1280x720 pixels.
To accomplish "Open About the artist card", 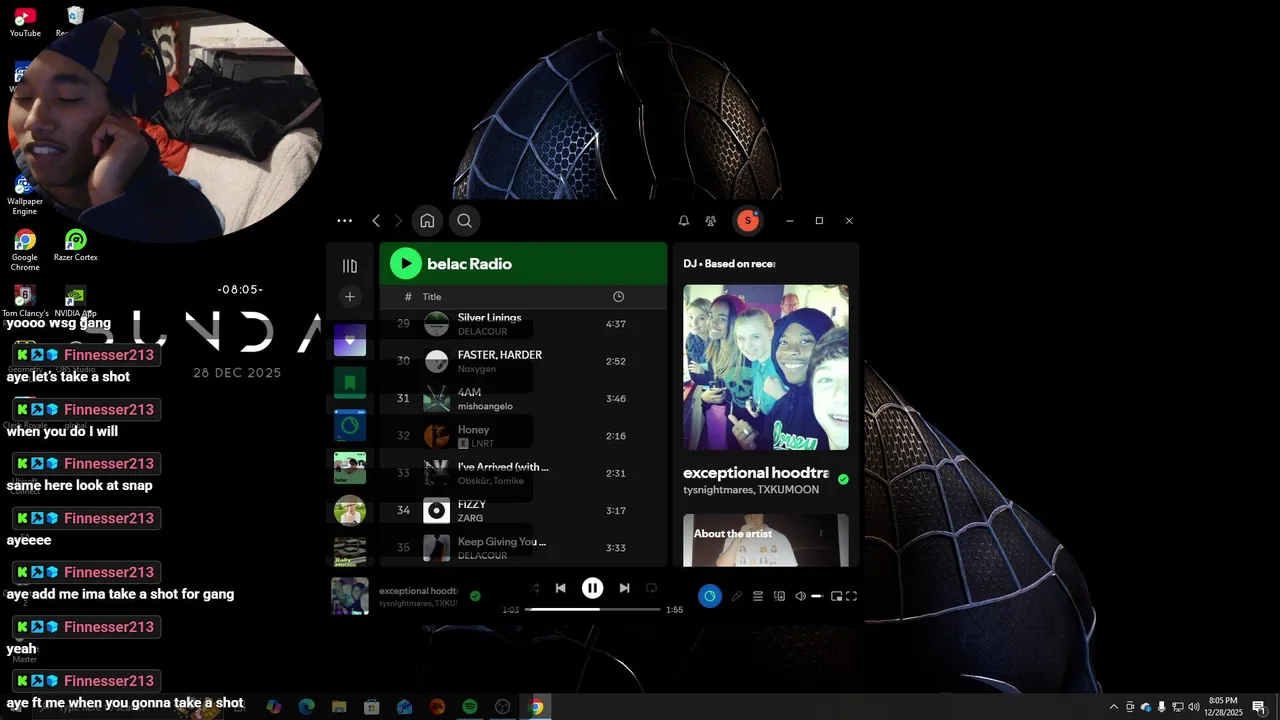I will (x=766, y=540).
